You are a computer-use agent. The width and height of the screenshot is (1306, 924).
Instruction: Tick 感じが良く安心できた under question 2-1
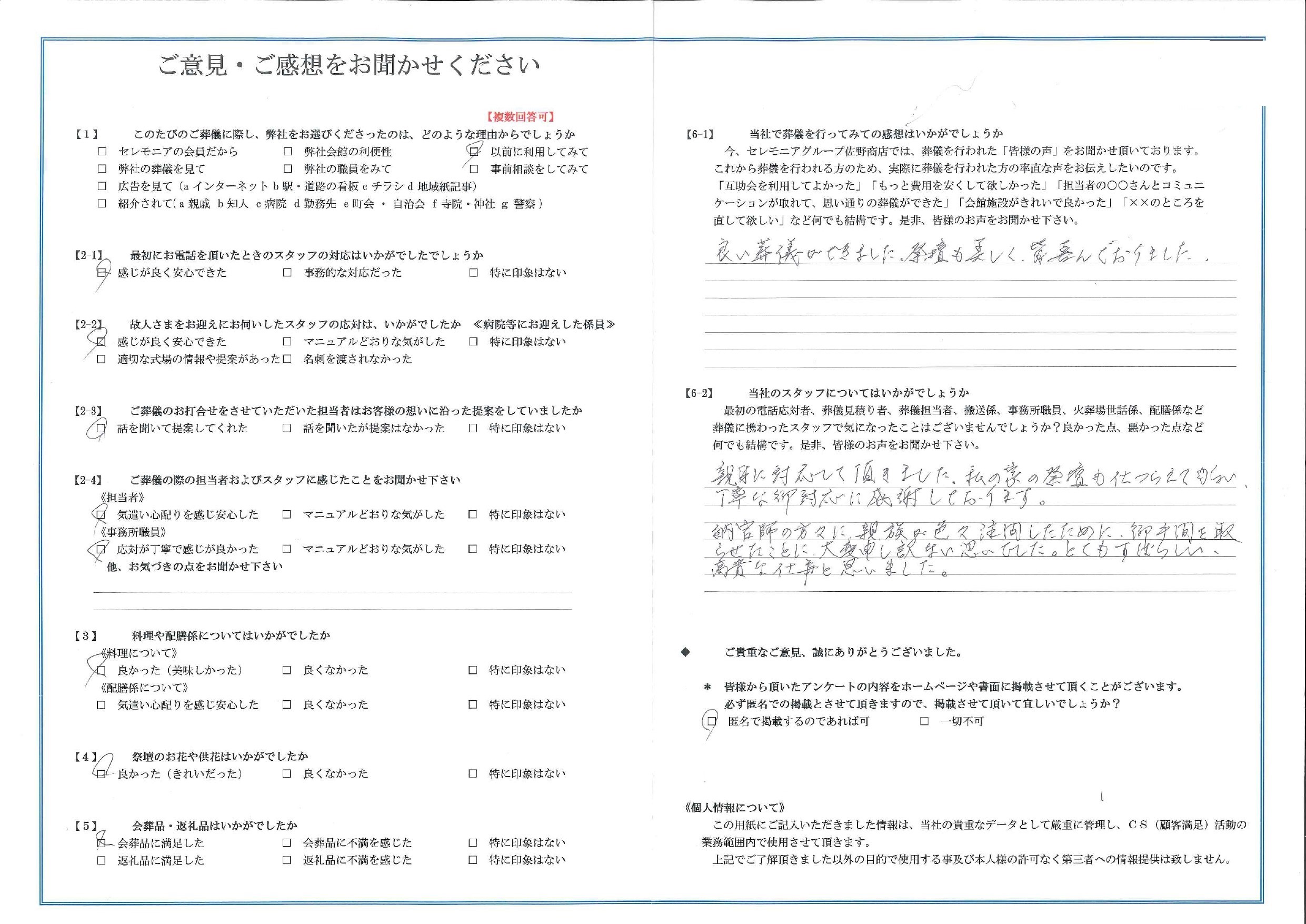click(x=101, y=273)
